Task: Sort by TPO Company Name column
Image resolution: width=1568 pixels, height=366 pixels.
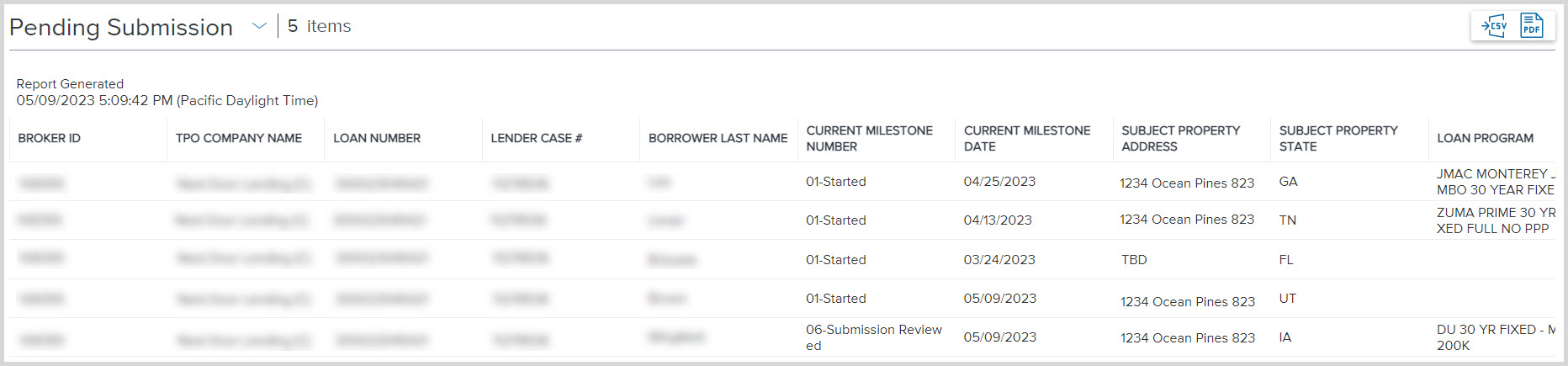Action: tap(239, 138)
